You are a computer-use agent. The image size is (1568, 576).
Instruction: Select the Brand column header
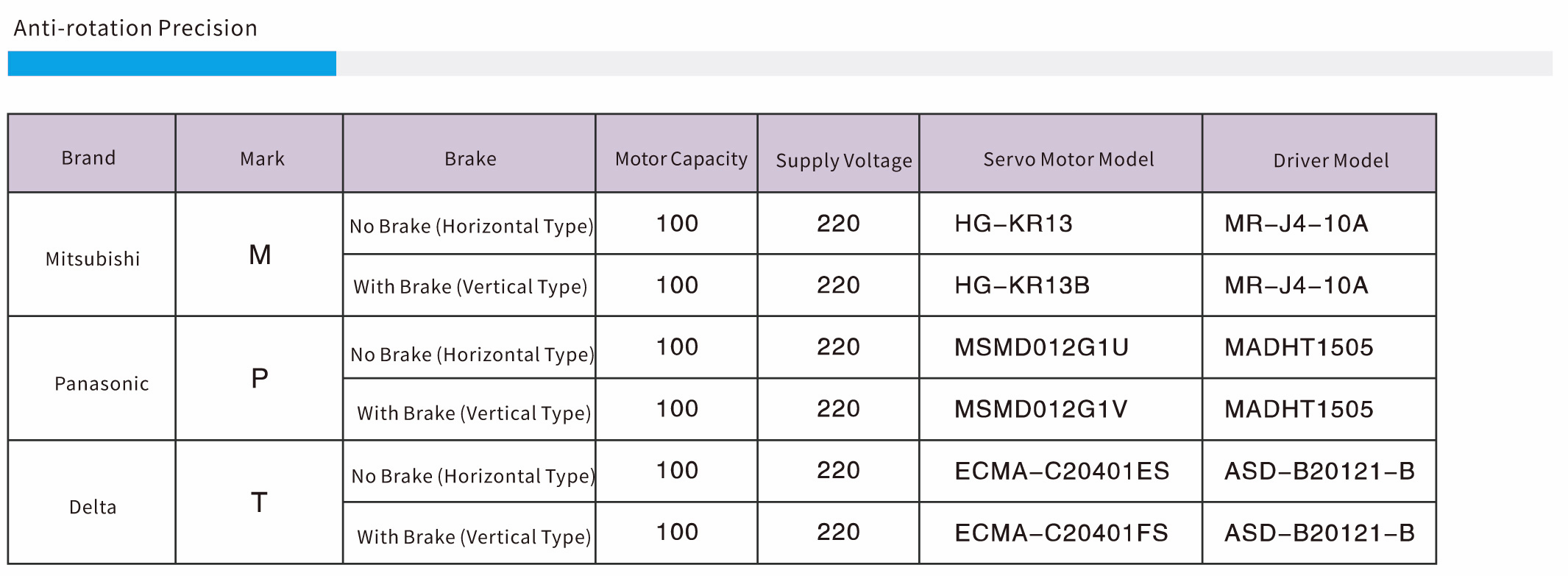88,158
